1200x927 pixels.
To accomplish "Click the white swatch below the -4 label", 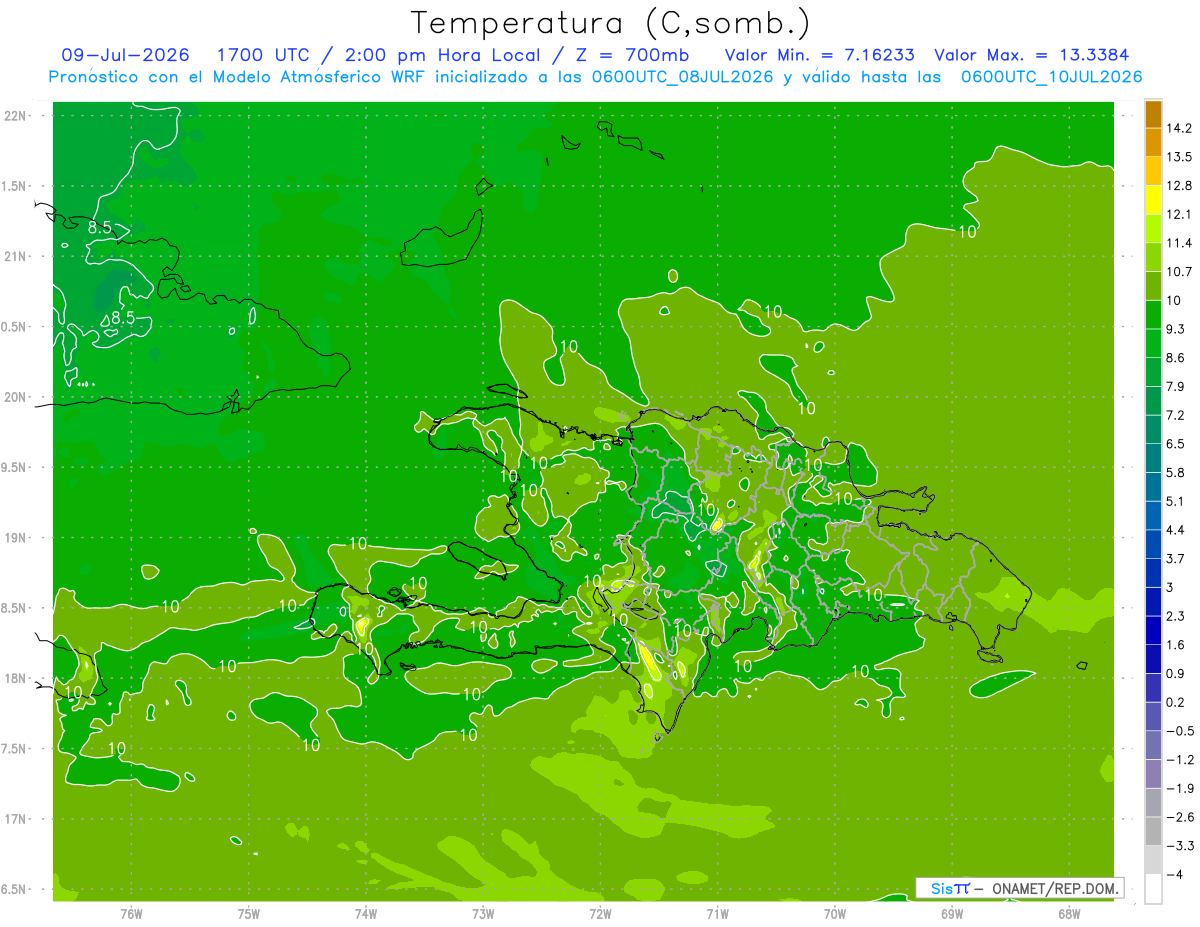I will [1153, 889].
